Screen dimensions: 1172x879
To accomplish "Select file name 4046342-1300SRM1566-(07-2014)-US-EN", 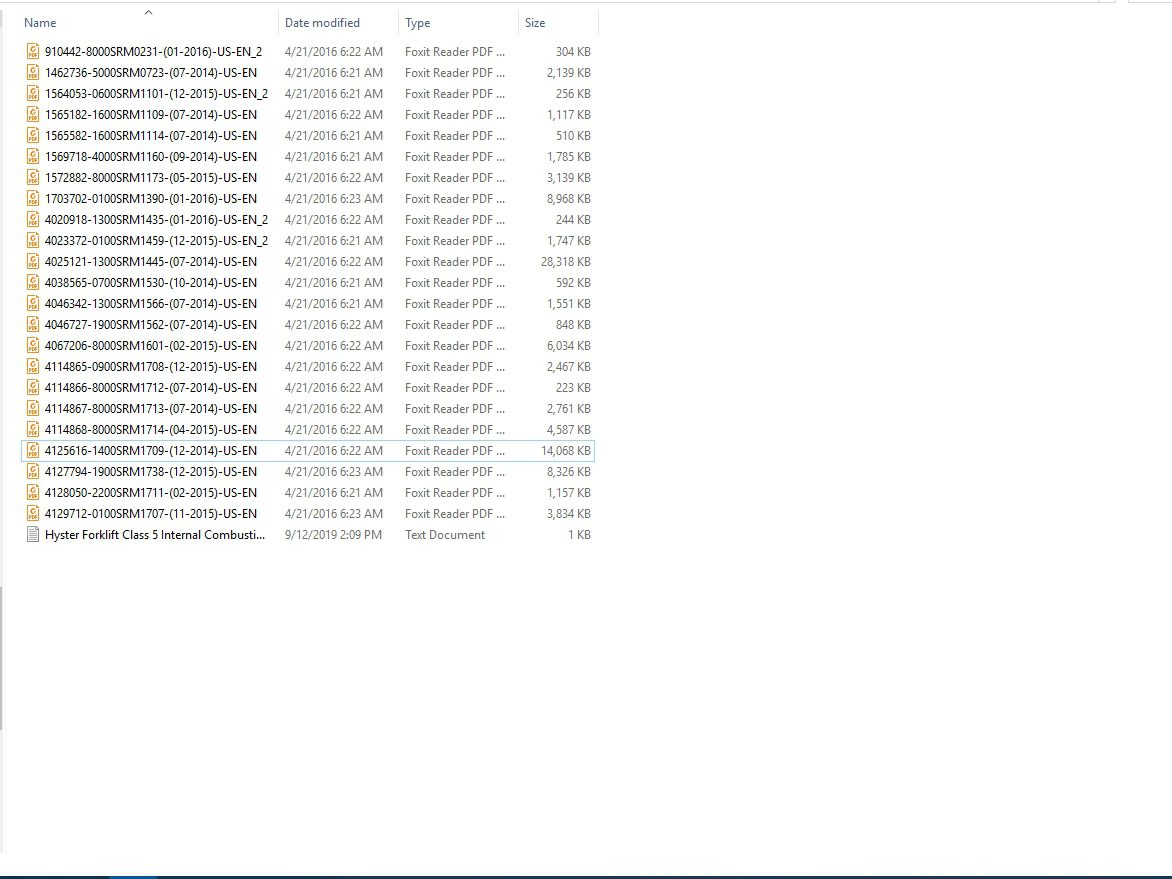I will [x=151, y=303].
